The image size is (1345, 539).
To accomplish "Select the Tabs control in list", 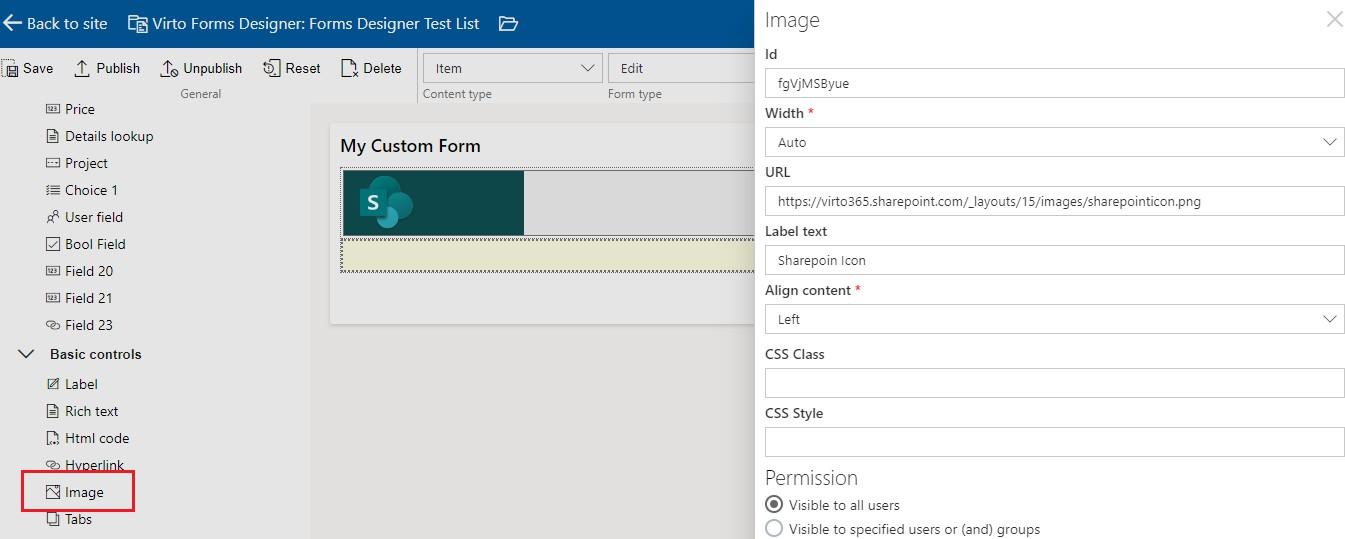I will (78, 519).
